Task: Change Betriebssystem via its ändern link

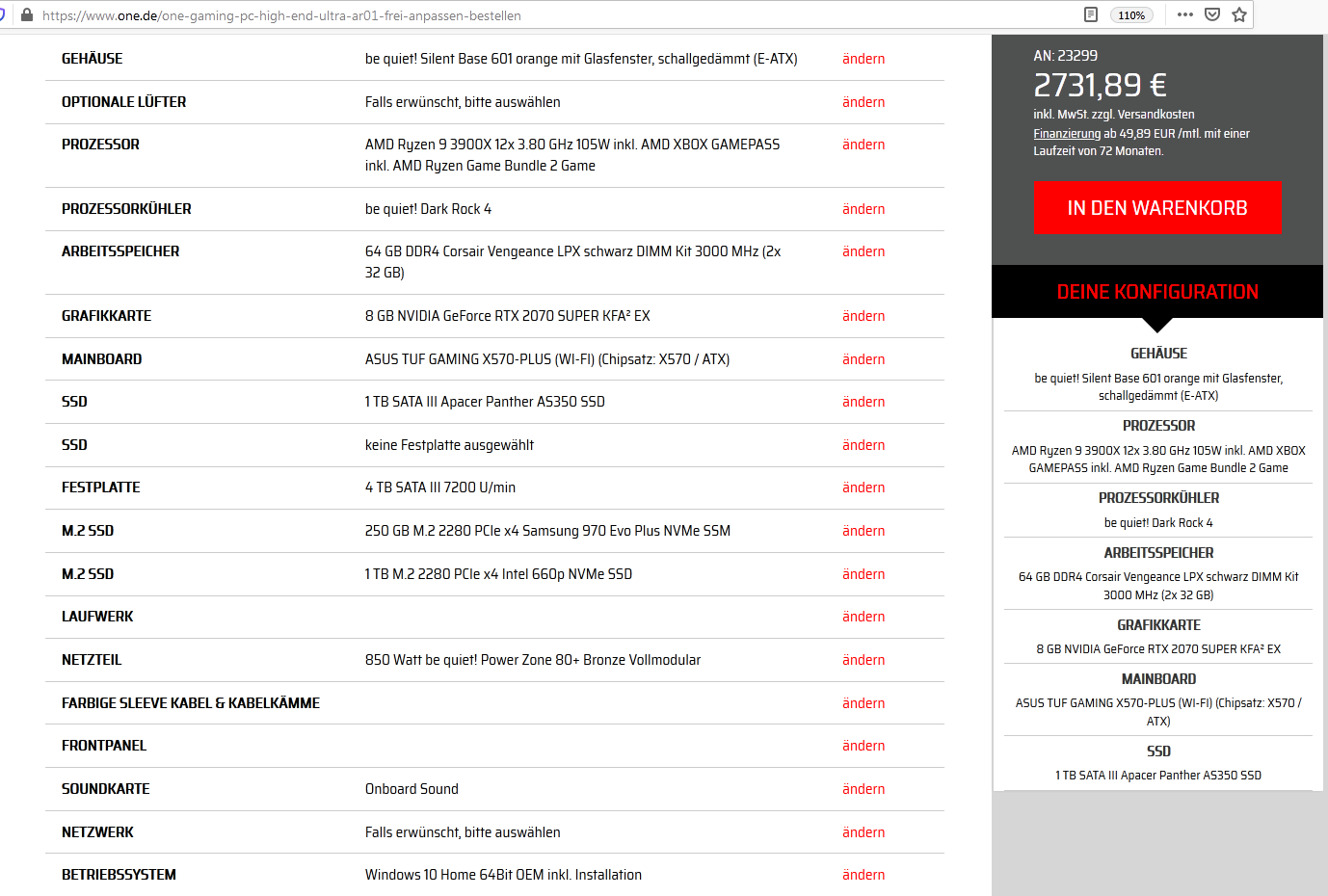Action: pyautogui.click(x=863, y=875)
